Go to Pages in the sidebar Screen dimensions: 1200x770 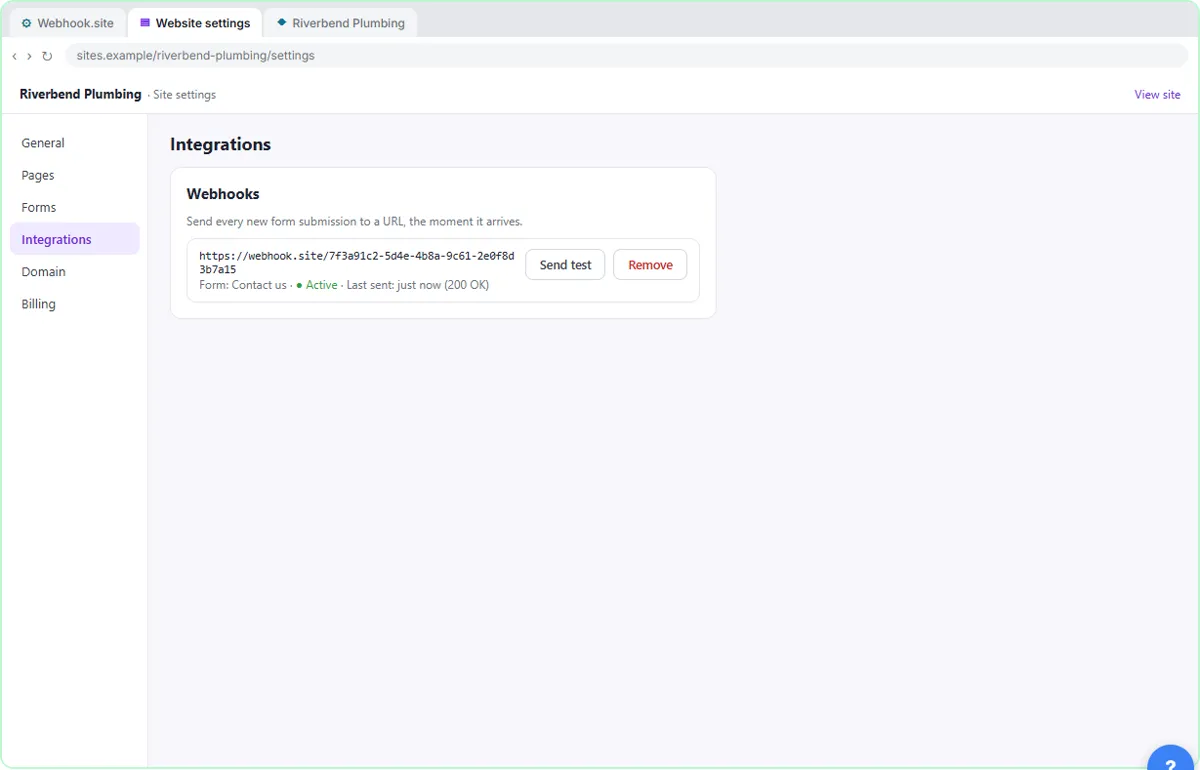coord(75,175)
